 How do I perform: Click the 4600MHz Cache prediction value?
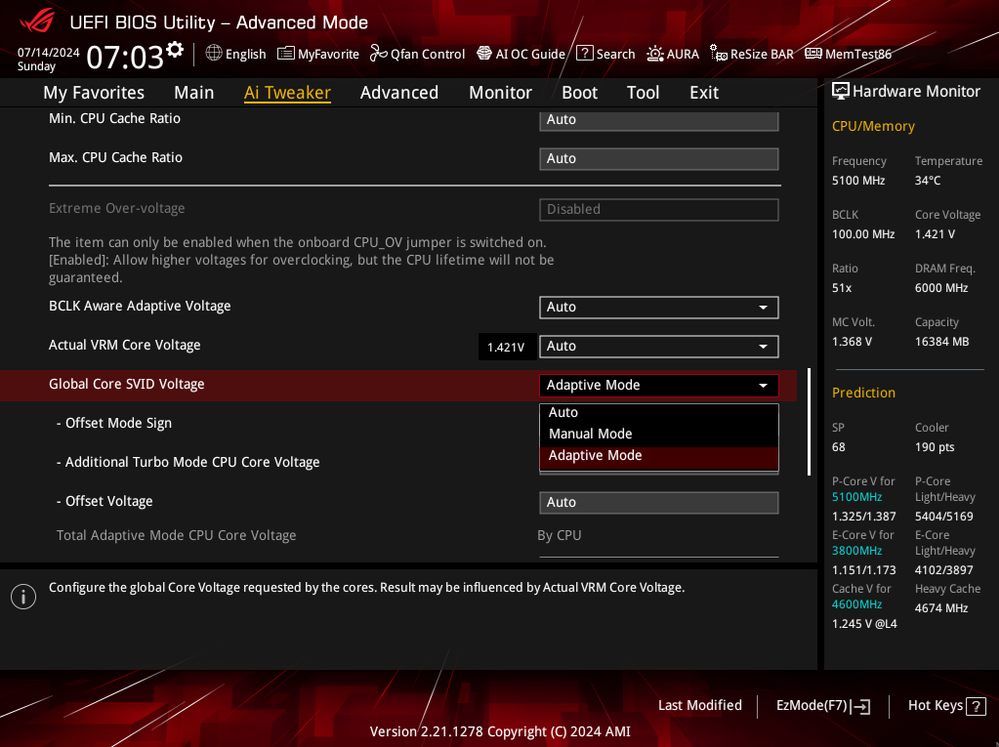857,604
